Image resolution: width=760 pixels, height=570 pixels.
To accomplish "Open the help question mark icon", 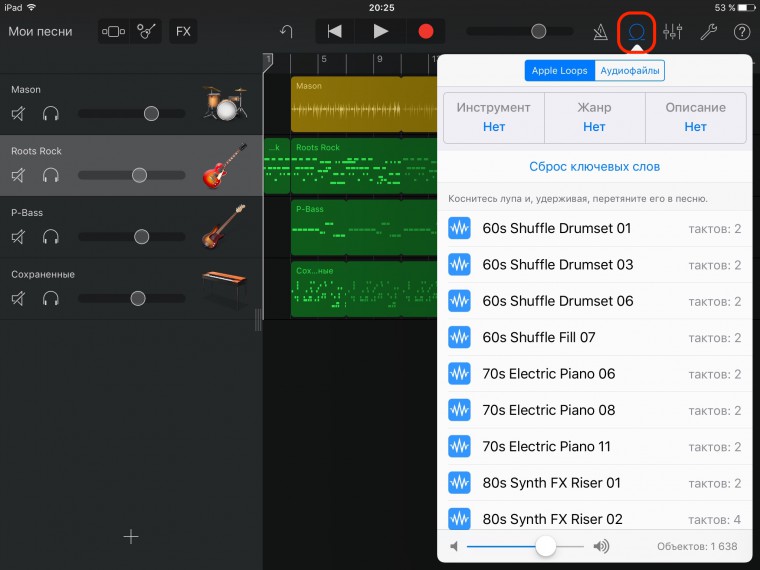I will [742, 31].
